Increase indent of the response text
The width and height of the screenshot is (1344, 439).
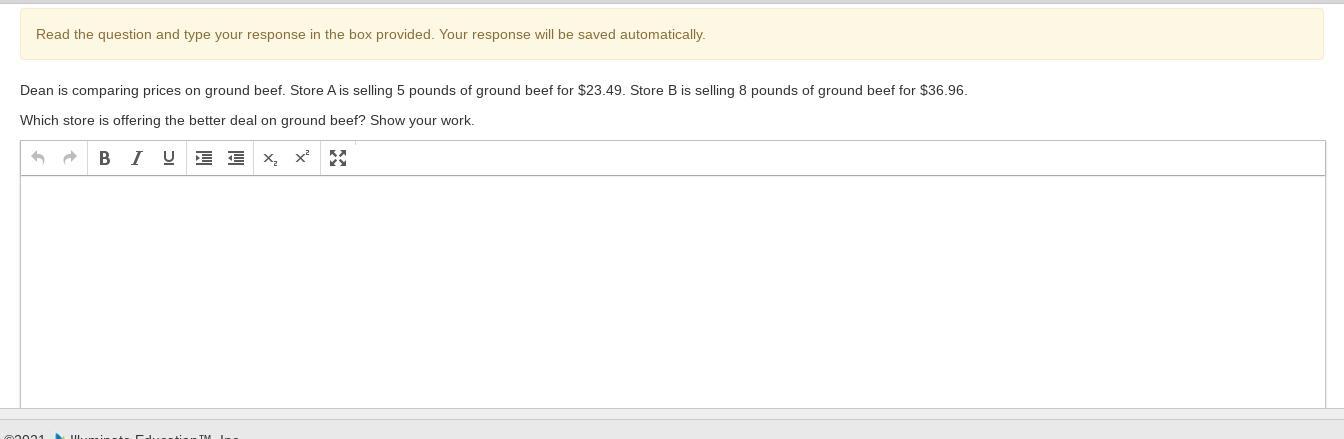tap(204, 158)
